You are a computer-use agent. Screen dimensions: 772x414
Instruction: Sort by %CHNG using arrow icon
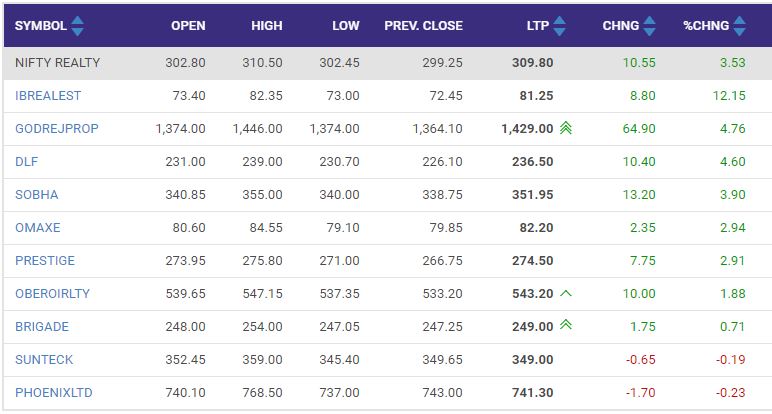(x=740, y=26)
